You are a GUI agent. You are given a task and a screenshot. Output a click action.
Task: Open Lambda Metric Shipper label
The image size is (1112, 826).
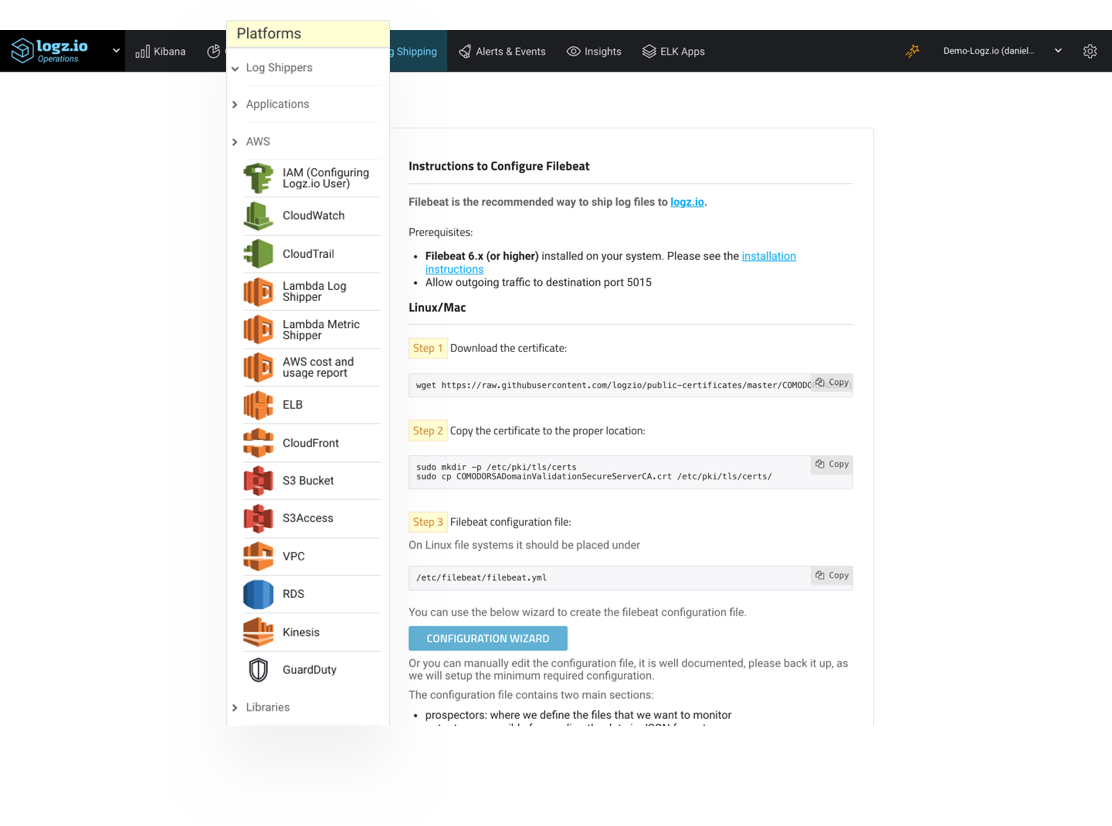(x=321, y=330)
